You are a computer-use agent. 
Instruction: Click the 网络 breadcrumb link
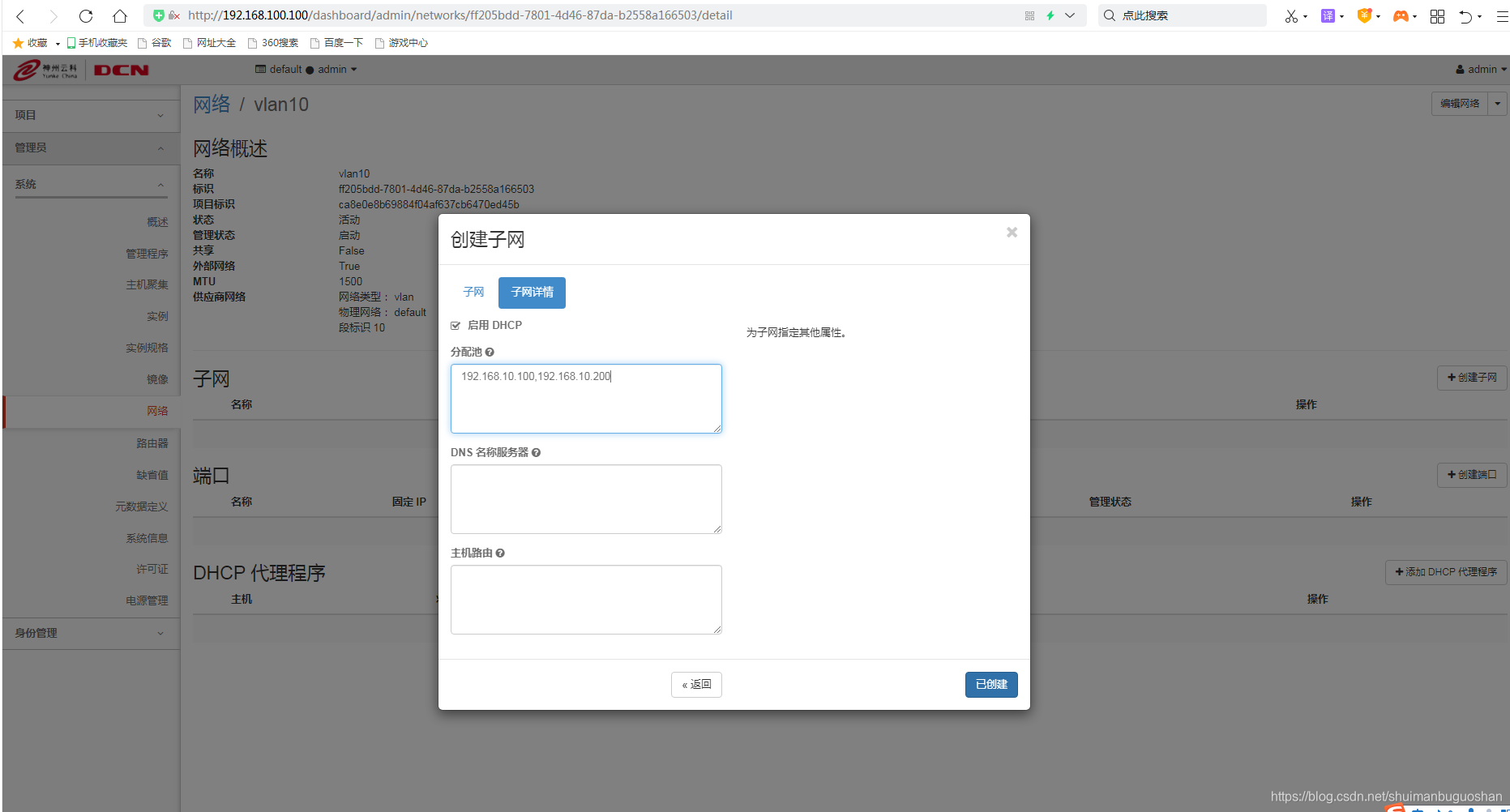point(212,105)
